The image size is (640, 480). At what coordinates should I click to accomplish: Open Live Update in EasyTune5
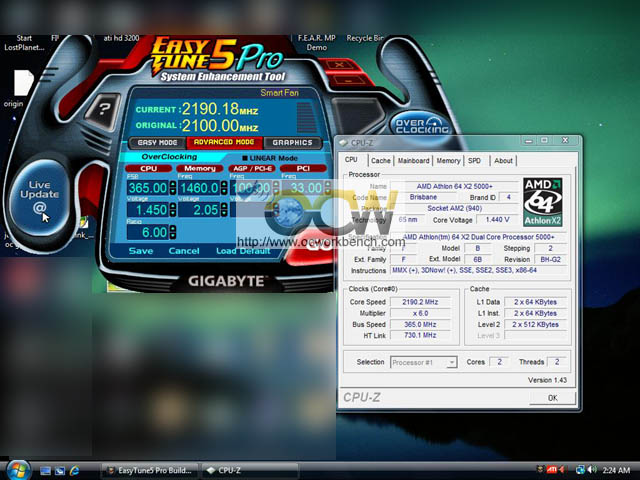tap(40, 197)
